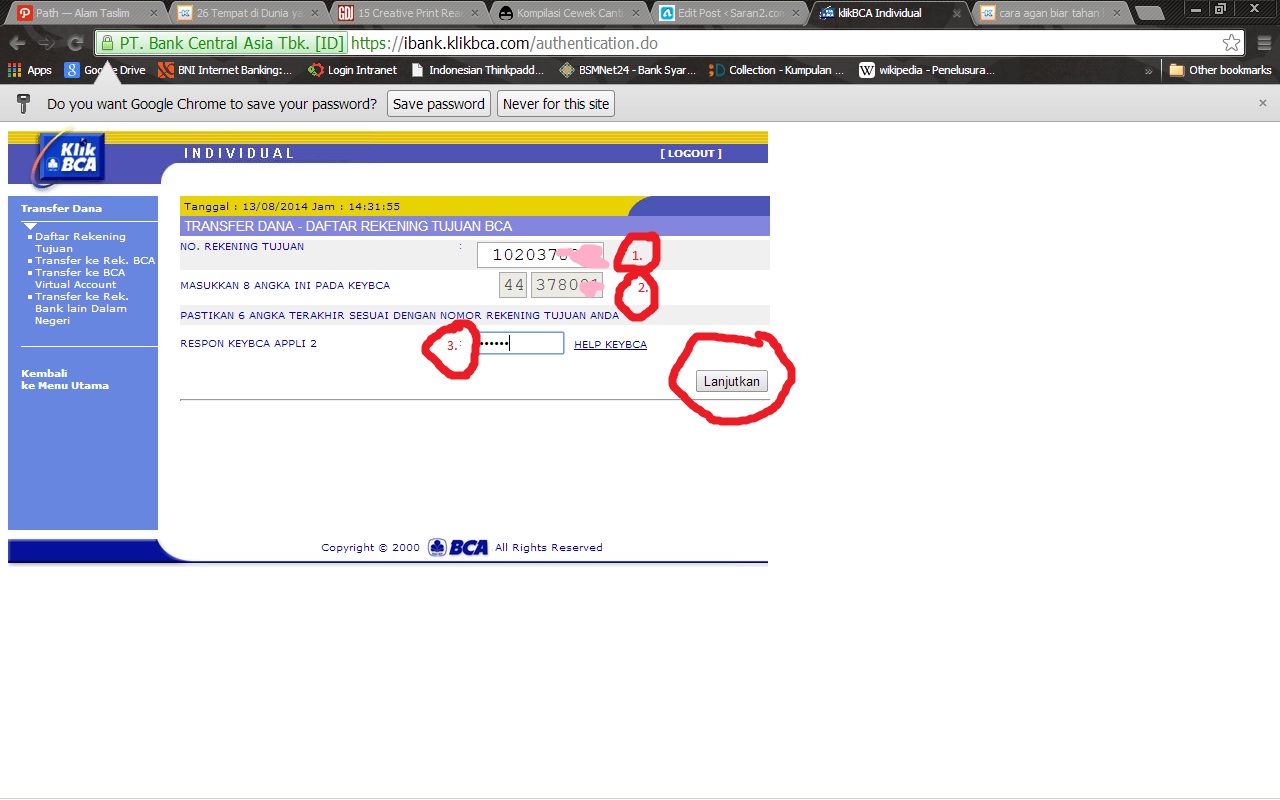Switch to the 26 Tempat di Dunia tab
This screenshot has width=1280, height=800.
coord(246,13)
